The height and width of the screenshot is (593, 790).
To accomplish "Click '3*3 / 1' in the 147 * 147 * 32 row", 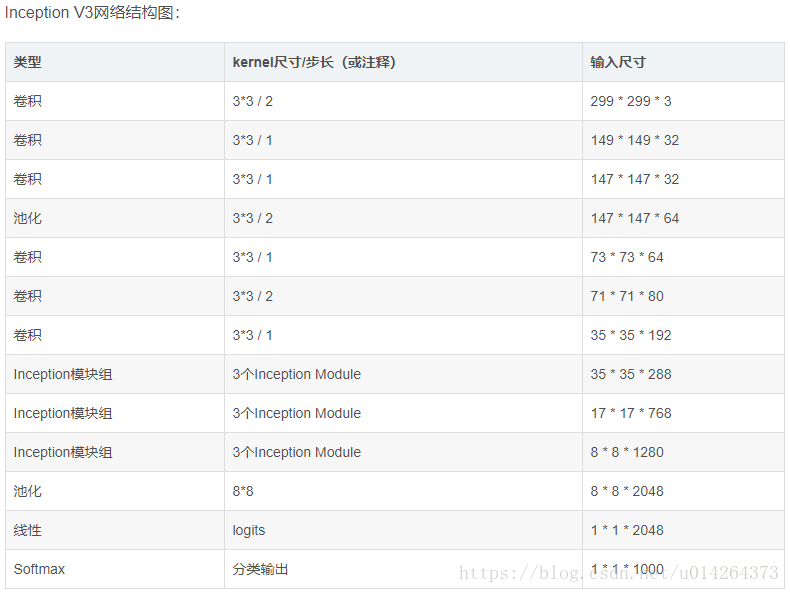I will coord(252,179).
